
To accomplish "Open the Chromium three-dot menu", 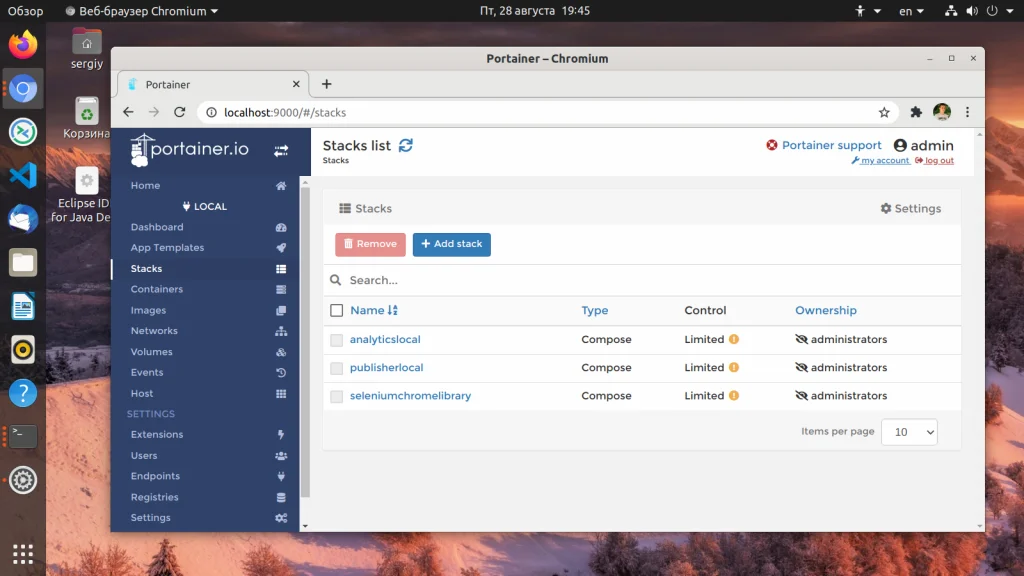I will click(967, 113).
